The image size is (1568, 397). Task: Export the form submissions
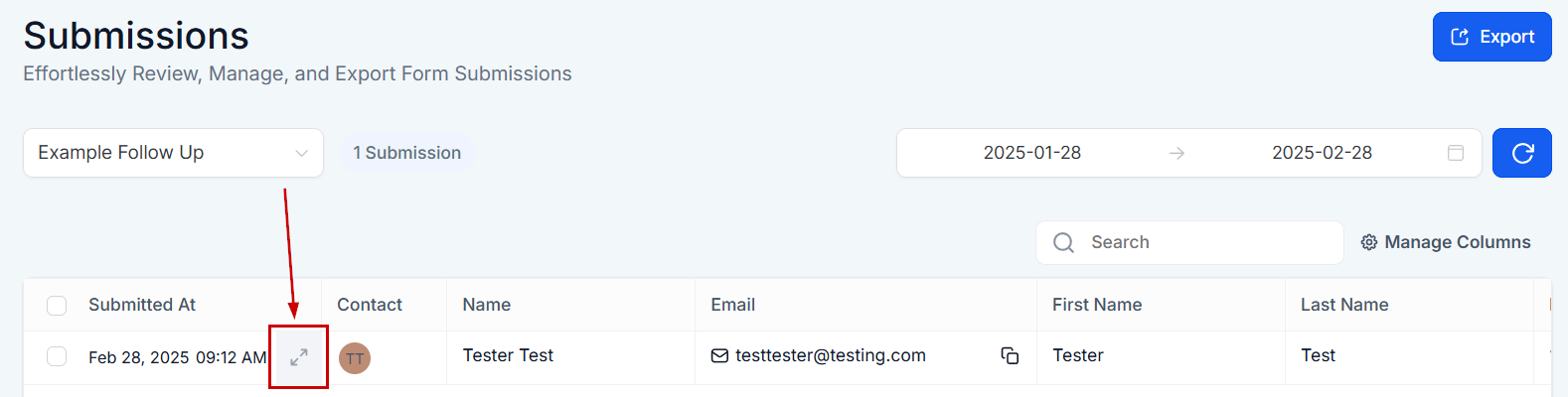(1491, 37)
